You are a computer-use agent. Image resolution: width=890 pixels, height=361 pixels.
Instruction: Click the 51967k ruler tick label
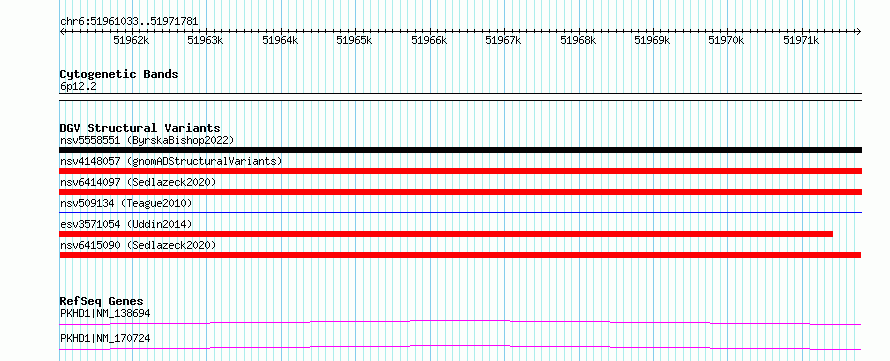(x=503, y=40)
